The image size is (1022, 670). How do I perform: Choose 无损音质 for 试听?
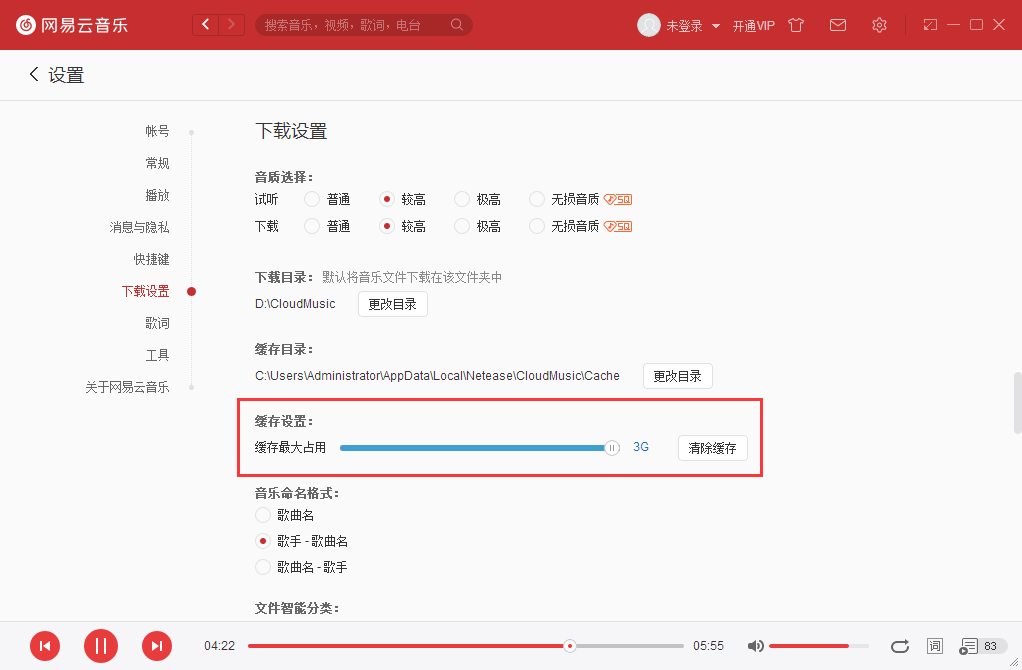point(536,199)
